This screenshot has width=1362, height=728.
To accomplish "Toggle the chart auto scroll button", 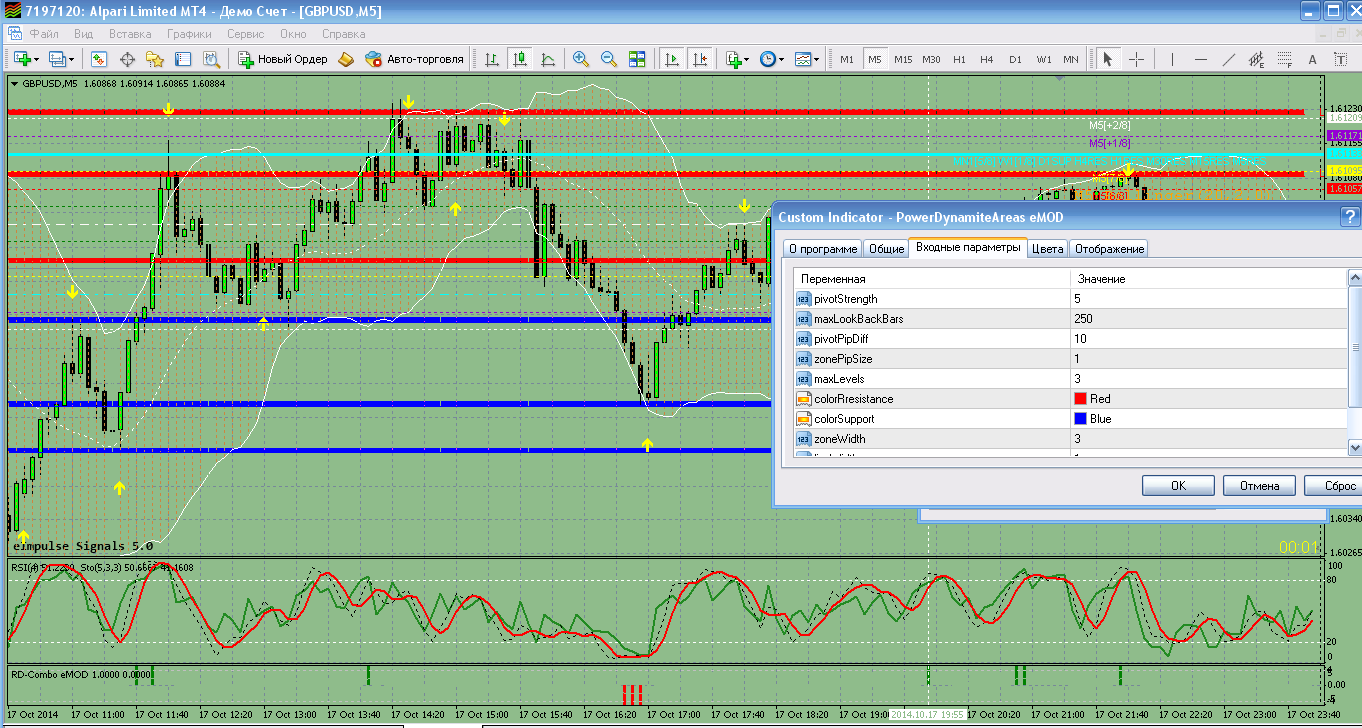I will [x=672, y=59].
